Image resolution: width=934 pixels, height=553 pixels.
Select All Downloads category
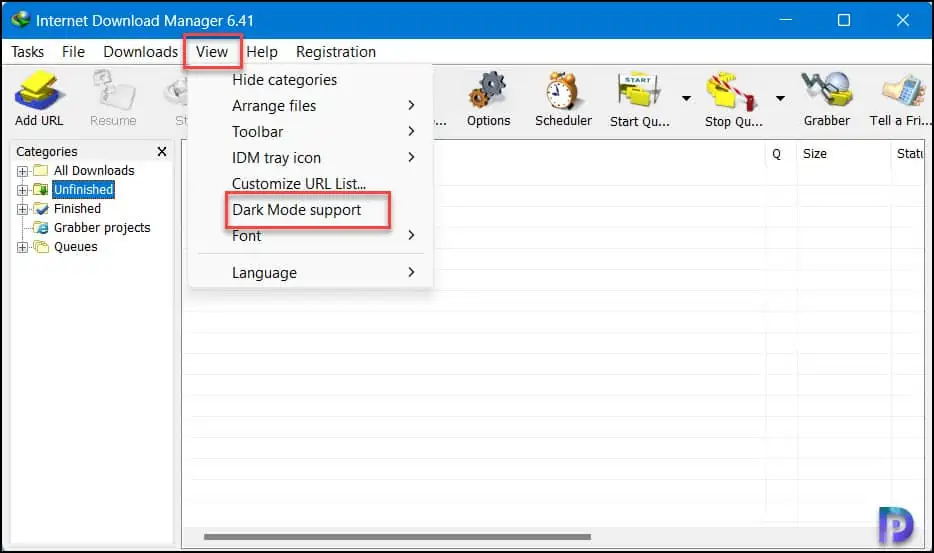[94, 170]
